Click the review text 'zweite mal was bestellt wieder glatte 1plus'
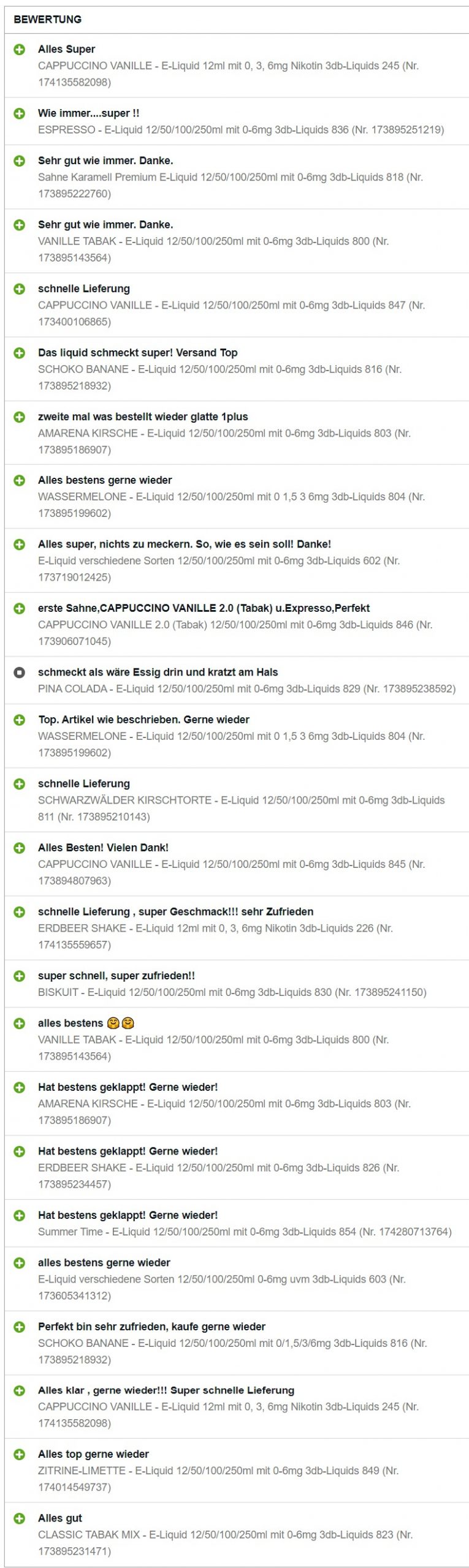The image size is (469, 1568). pos(143,417)
